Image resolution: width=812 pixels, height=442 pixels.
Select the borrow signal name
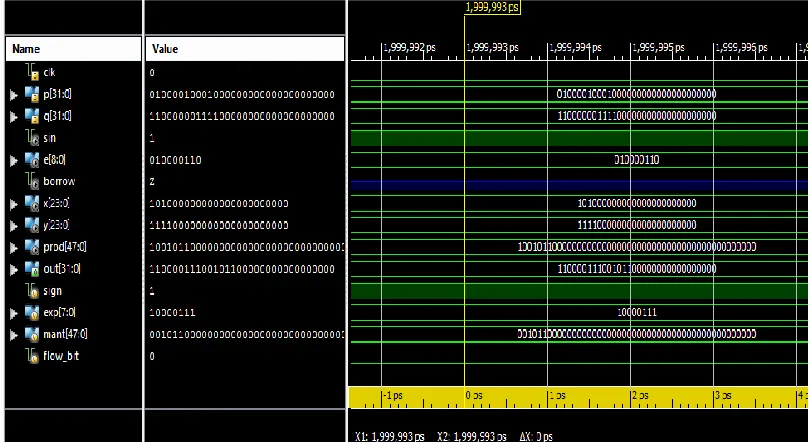59,182
